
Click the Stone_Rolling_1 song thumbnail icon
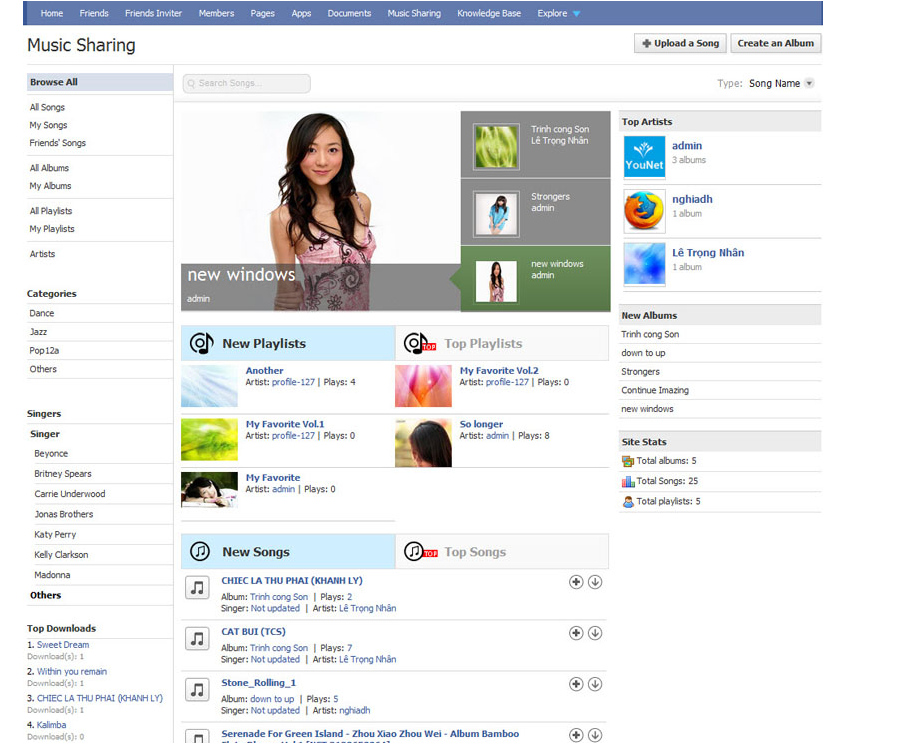[x=196, y=689]
